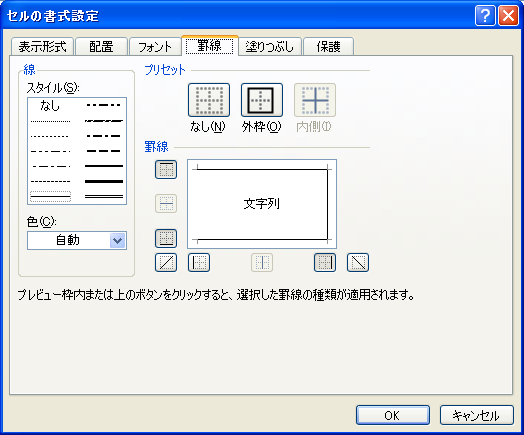Image resolution: width=524 pixels, height=435 pixels.
Task: Select the medium solid line style
Action: 104,166
